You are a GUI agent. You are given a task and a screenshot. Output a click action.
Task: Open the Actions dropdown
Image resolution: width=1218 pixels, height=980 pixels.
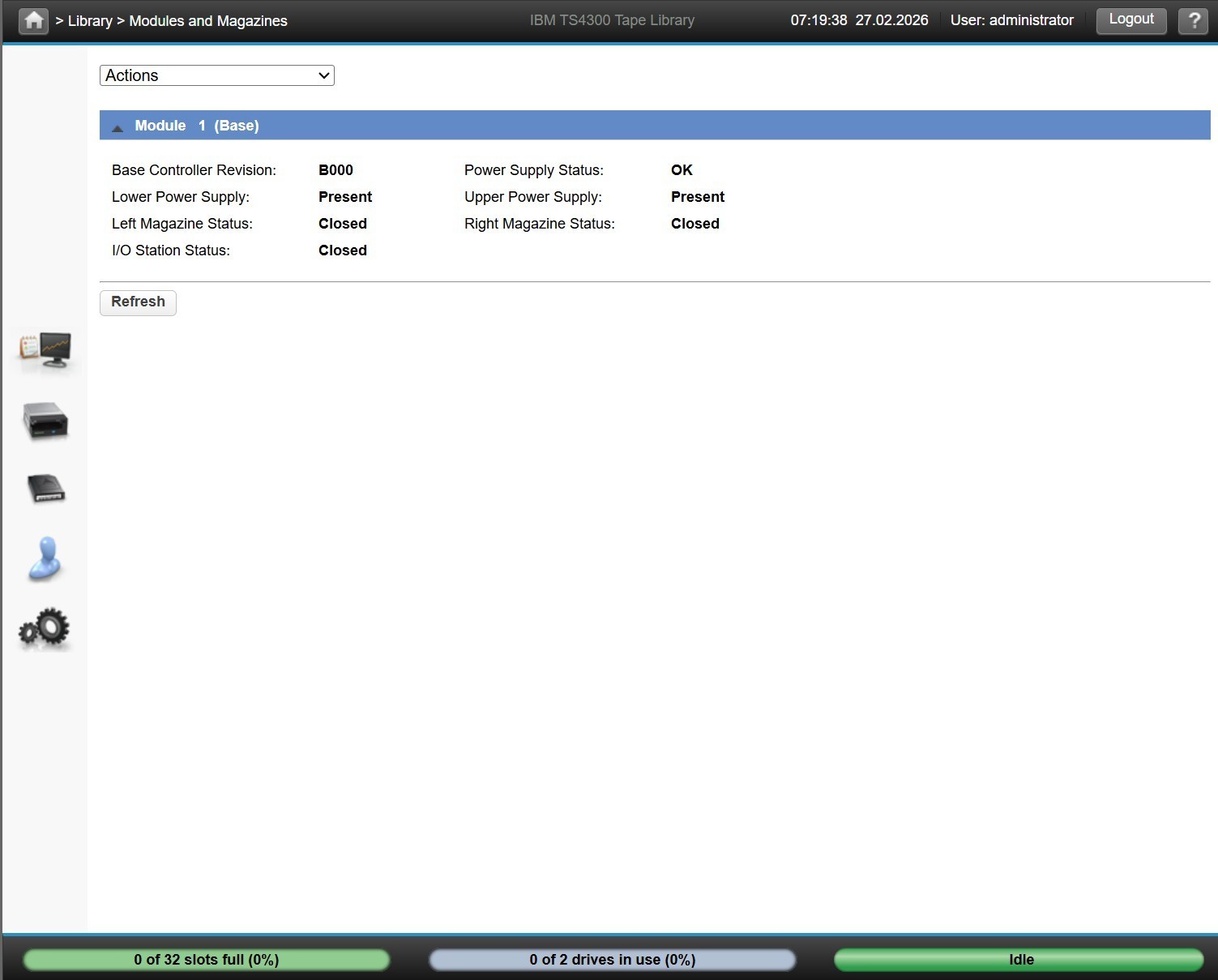(x=217, y=75)
